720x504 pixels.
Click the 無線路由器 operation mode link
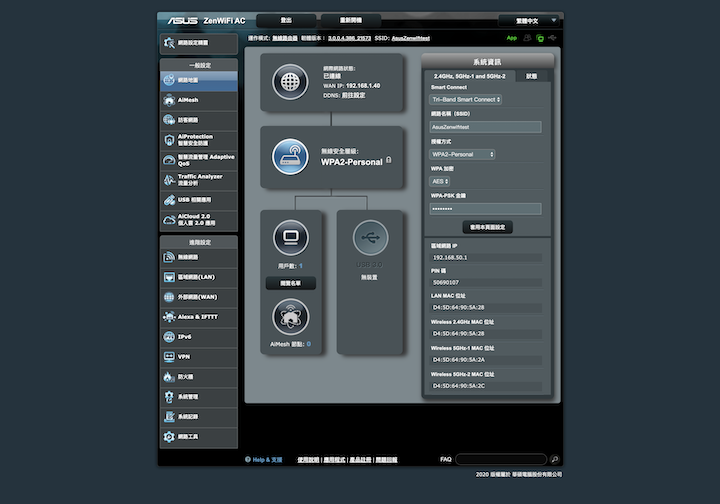click(285, 38)
